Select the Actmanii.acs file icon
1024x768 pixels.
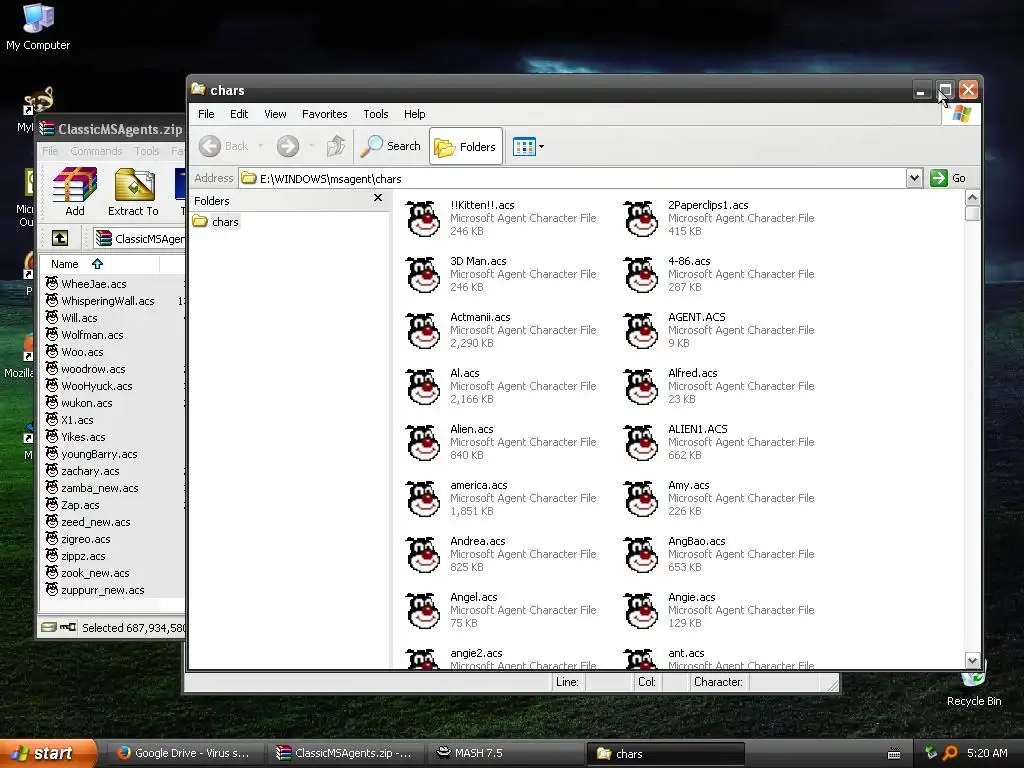pos(423,330)
